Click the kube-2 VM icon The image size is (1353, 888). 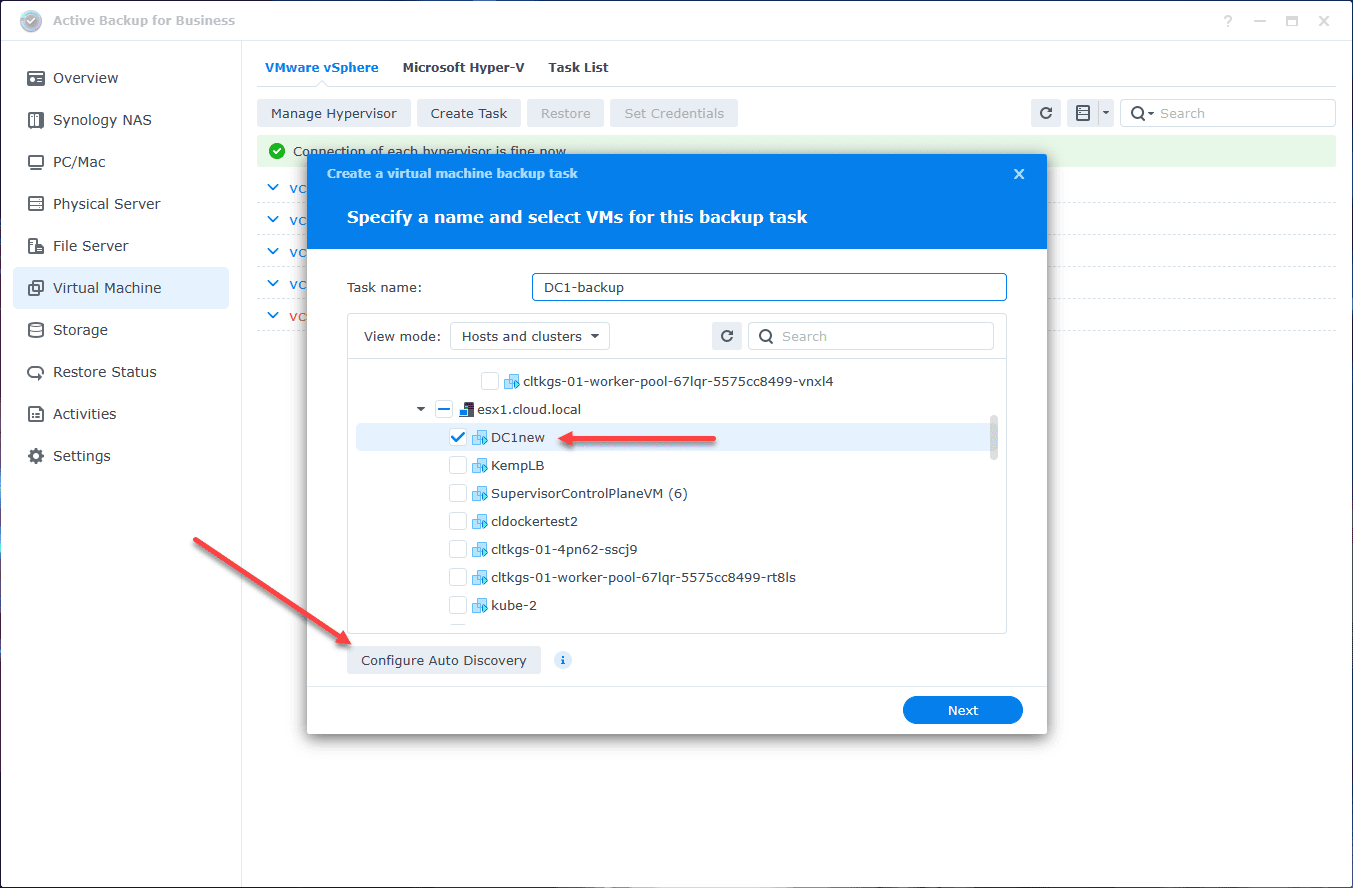pyautogui.click(x=480, y=605)
